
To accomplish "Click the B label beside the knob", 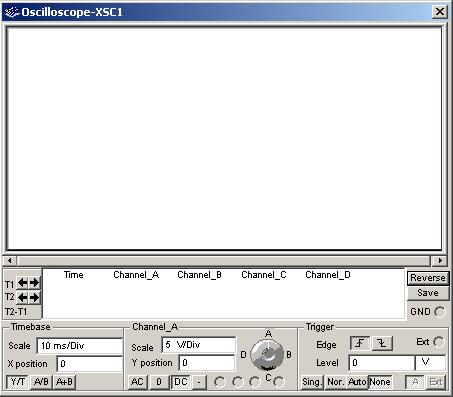I will click(289, 355).
